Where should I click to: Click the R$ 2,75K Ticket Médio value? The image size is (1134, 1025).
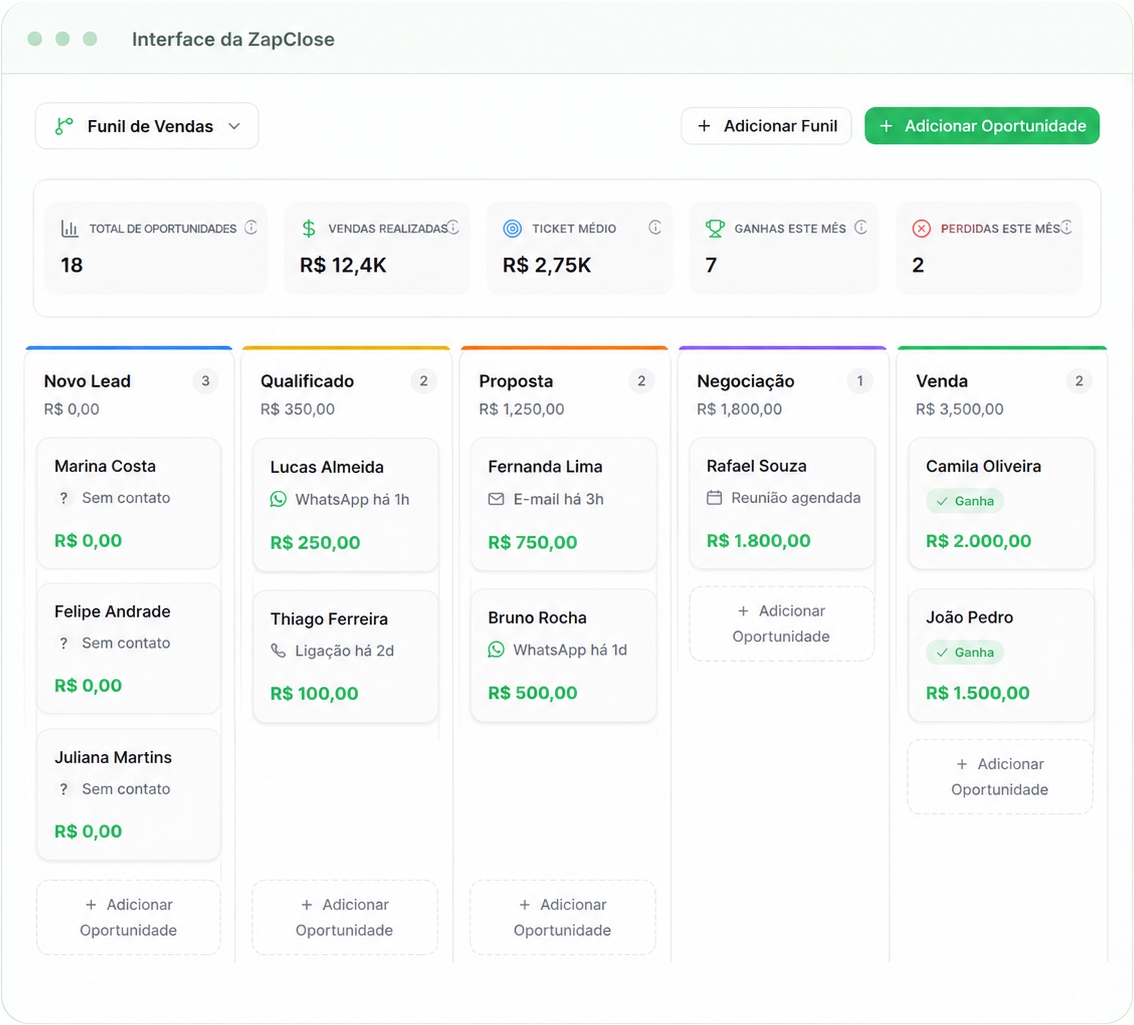pyautogui.click(x=547, y=265)
